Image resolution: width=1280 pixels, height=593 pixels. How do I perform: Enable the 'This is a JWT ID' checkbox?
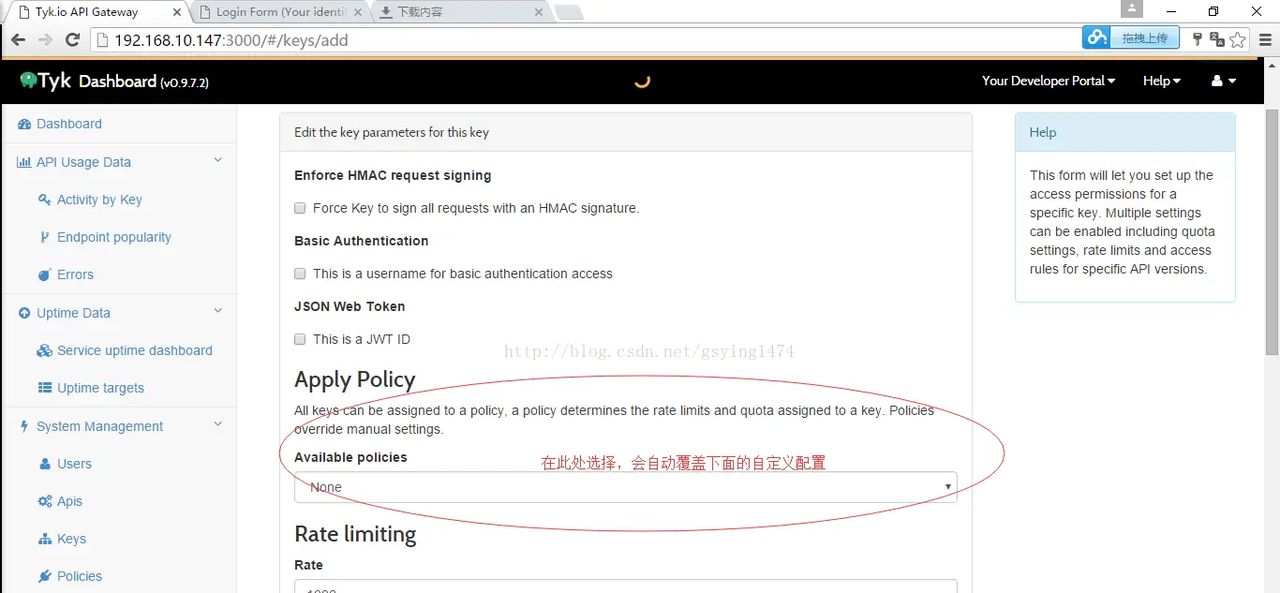point(299,339)
